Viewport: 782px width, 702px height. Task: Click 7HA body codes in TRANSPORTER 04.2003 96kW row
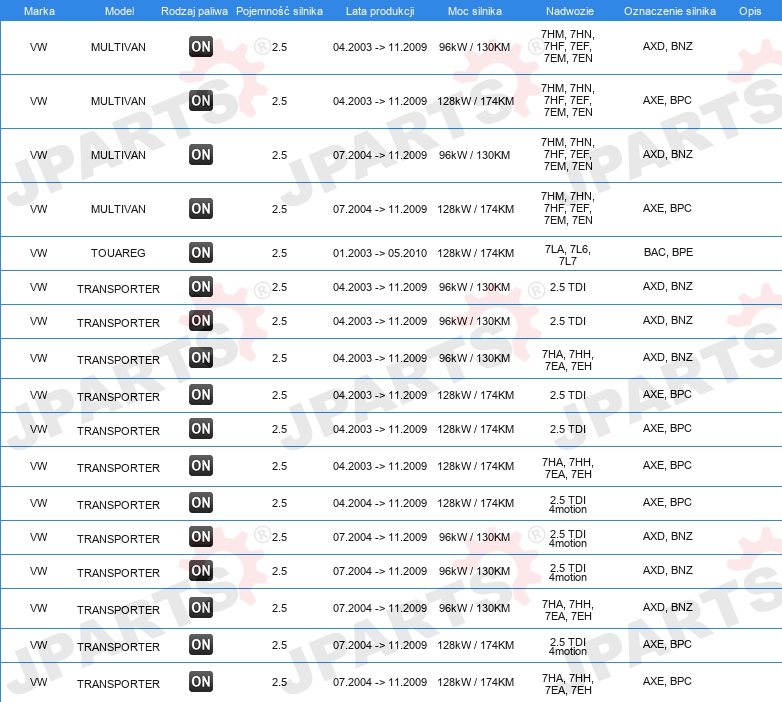(x=568, y=360)
